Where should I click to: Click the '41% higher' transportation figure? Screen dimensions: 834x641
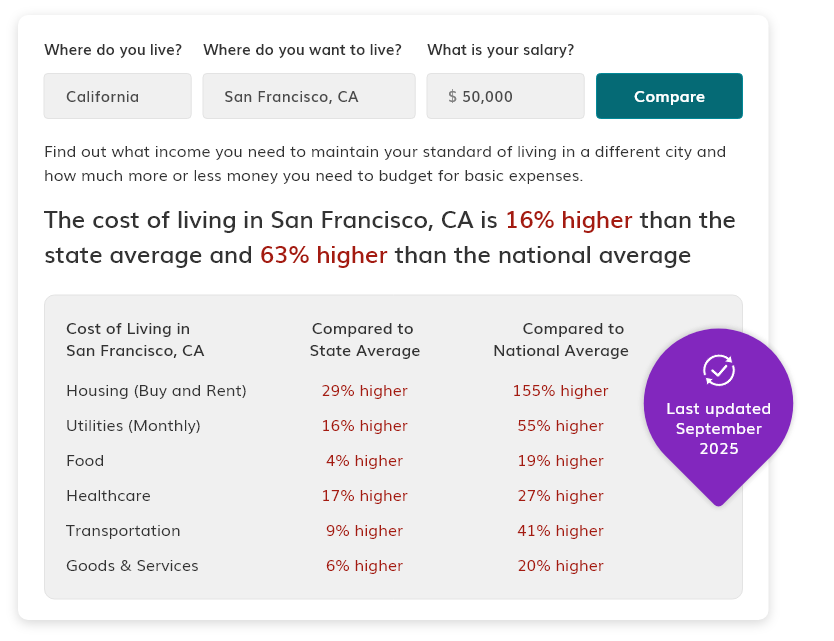point(560,530)
